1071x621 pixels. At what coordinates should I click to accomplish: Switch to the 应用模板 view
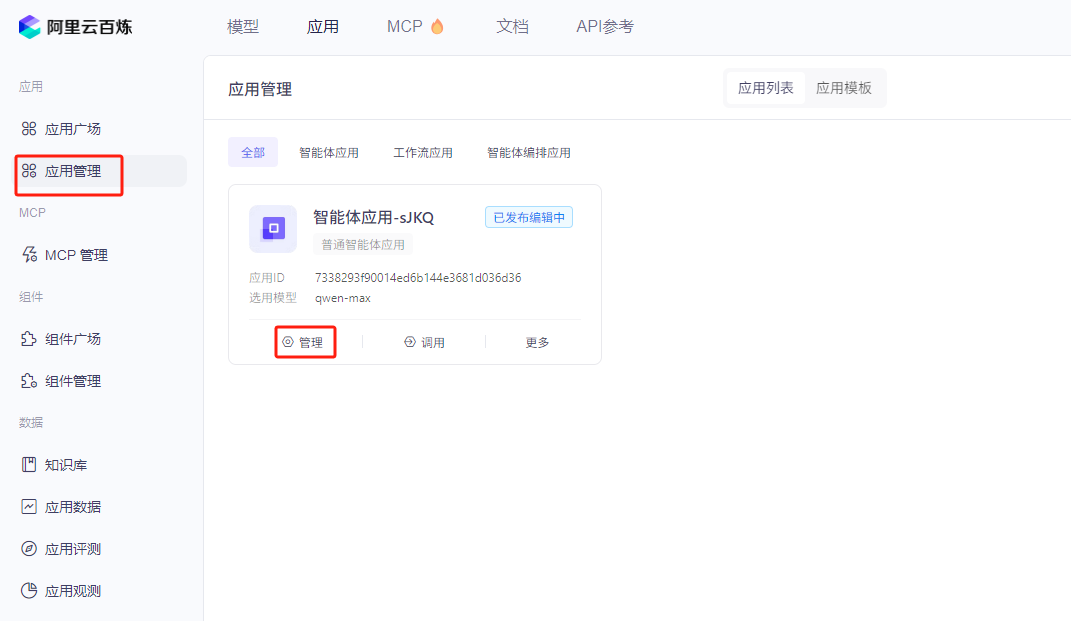click(x=843, y=88)
